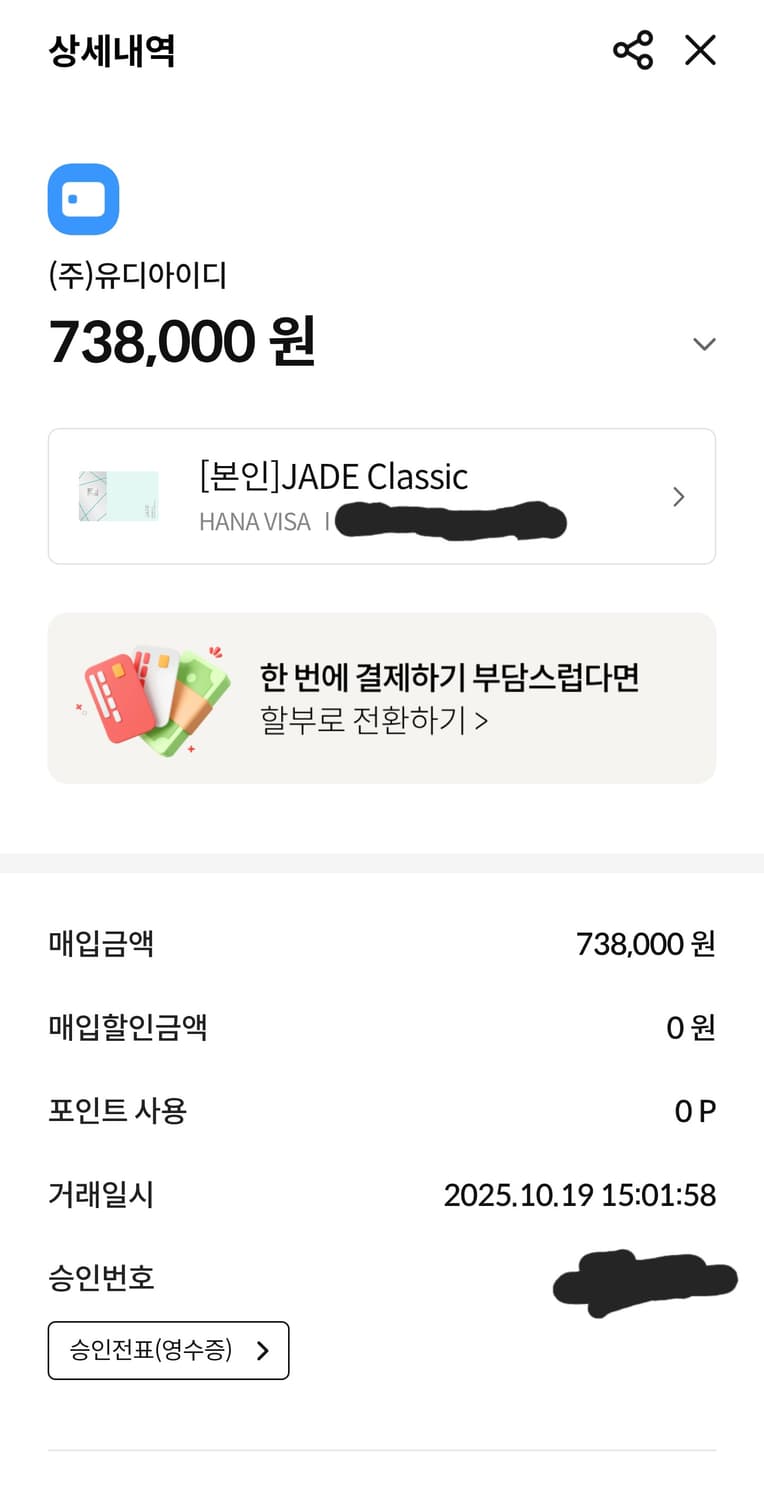
Task: Open the 할부로 전환하기 link
Action: 373,720
